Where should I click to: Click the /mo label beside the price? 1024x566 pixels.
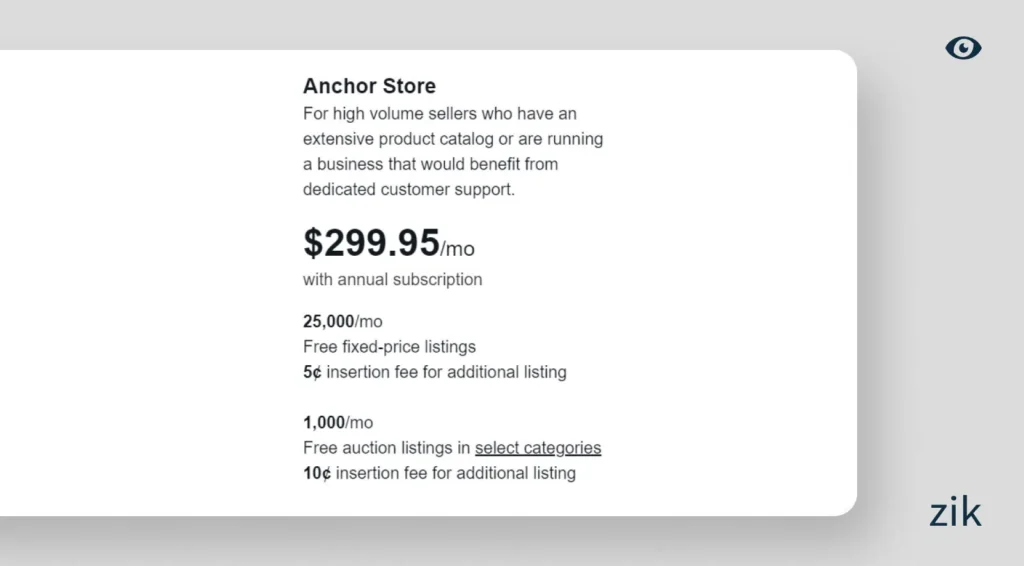(458, 248)
